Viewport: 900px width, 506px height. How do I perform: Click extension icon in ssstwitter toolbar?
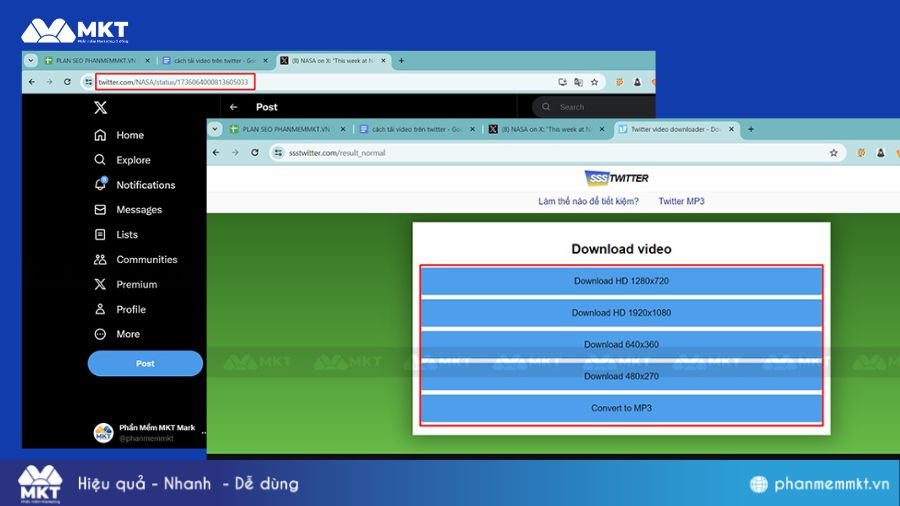tap(861, 153)
